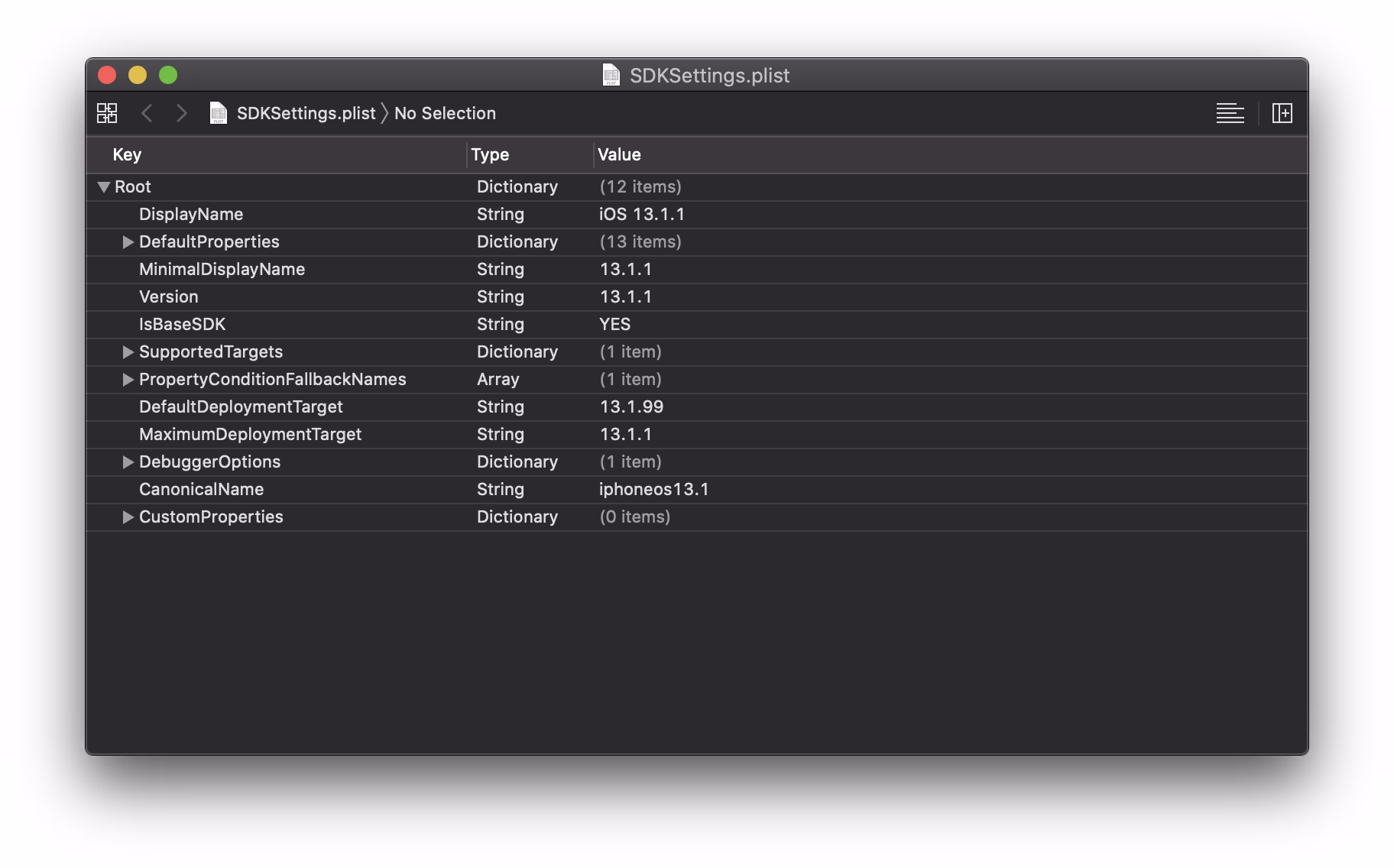Select the CanonicalName row key
This screenshot has width=1394, height=868.
tap(201, 489)
